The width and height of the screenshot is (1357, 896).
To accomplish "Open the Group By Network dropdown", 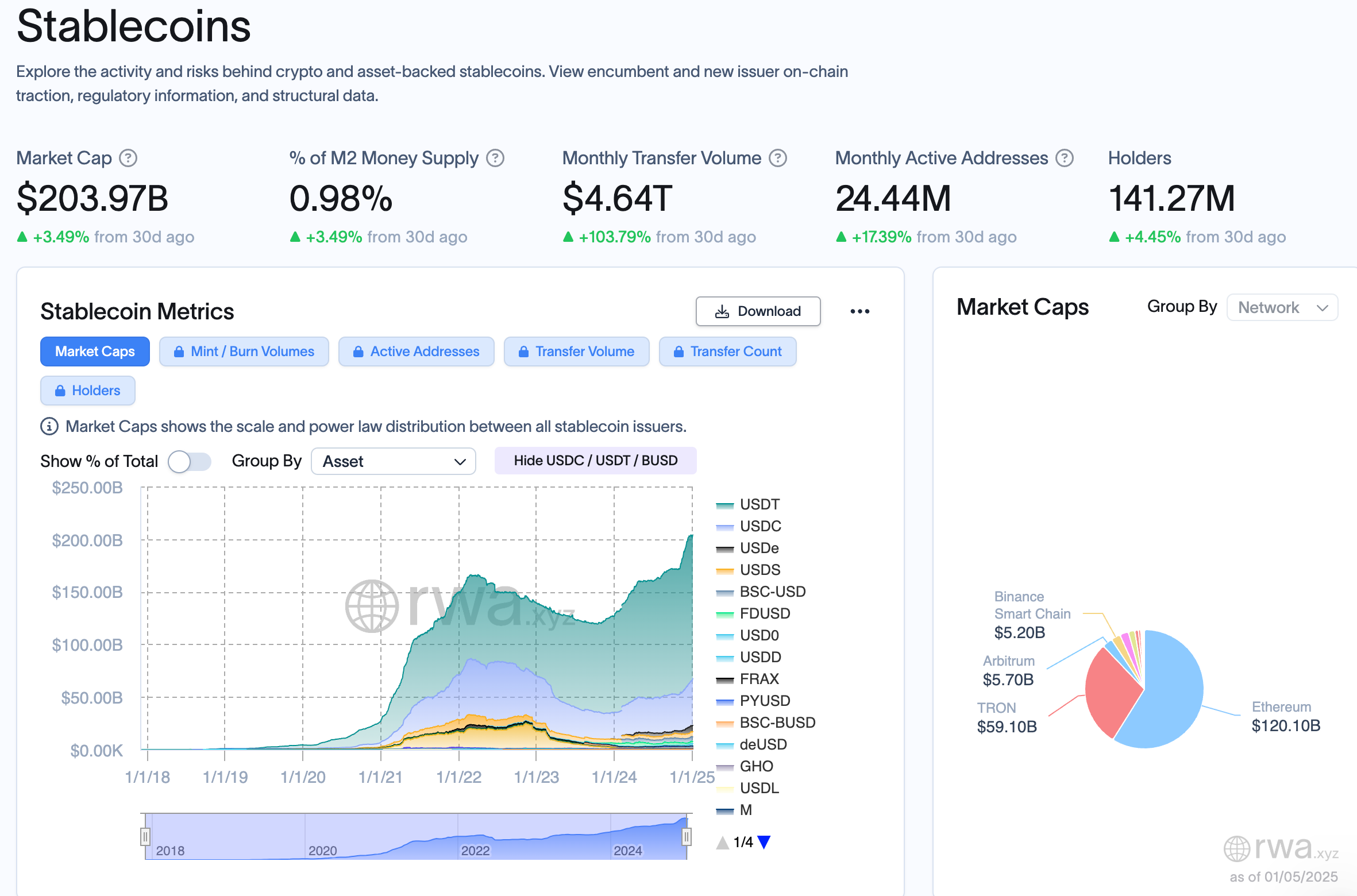I will coord(1282,307).
